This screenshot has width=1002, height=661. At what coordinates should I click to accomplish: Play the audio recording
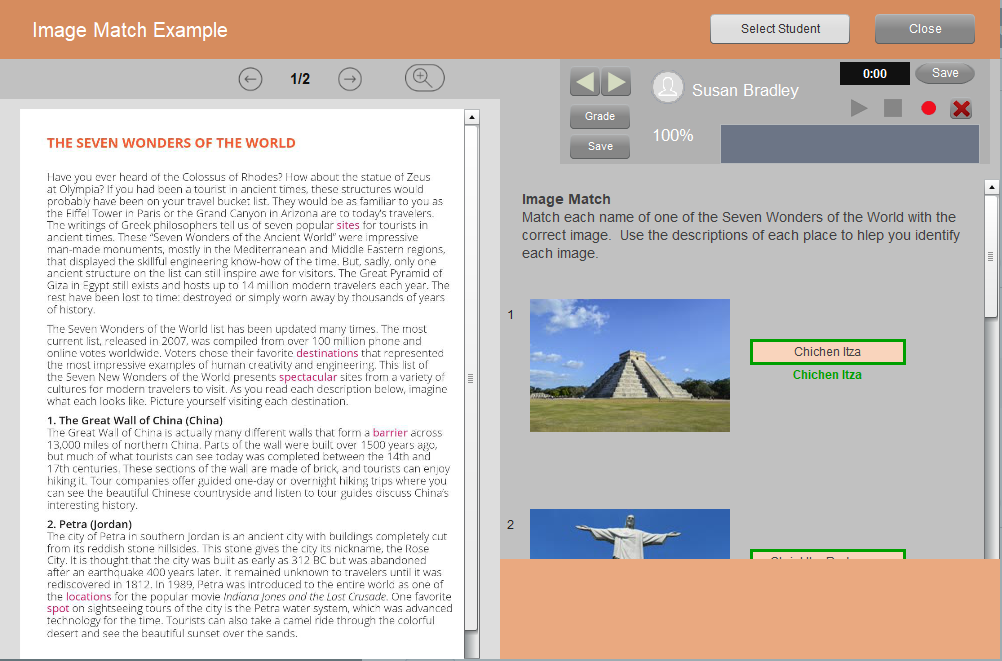click(x=859, y=108)
